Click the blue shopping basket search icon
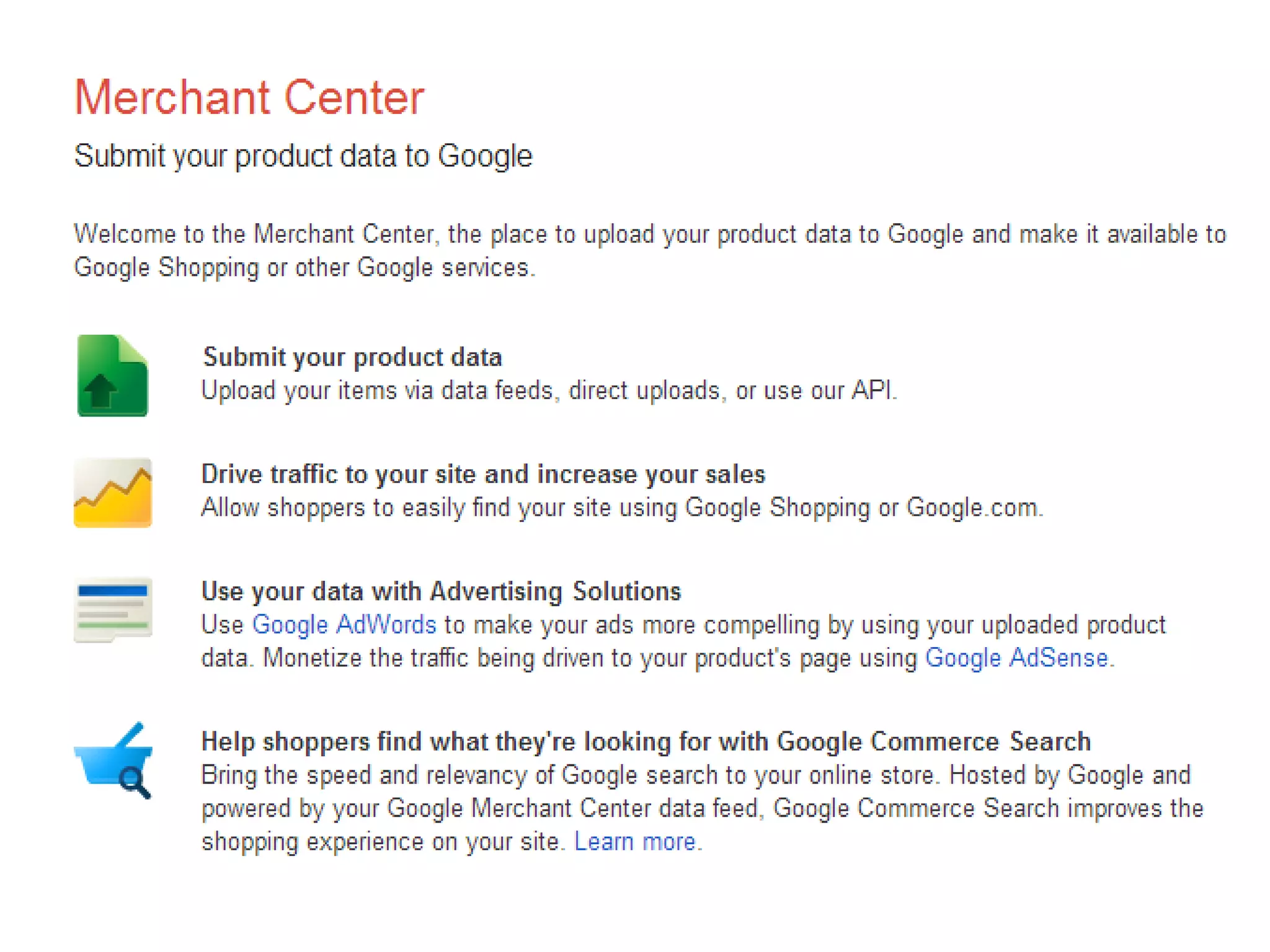Image resolution: width=1270 pixels, height=952 pixels. click(x=113, y=761)
